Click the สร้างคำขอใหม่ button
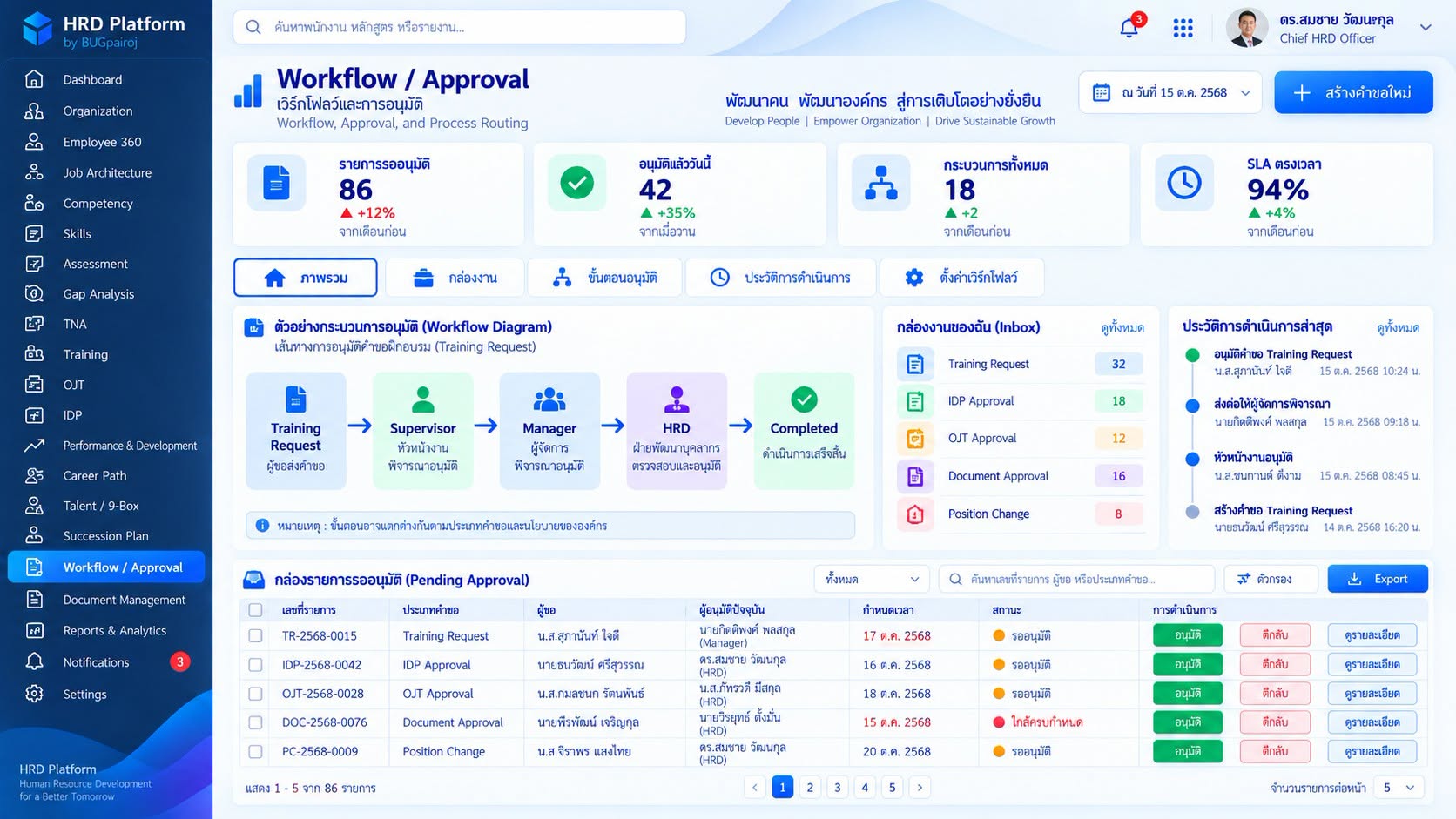 pos(1353,92)
